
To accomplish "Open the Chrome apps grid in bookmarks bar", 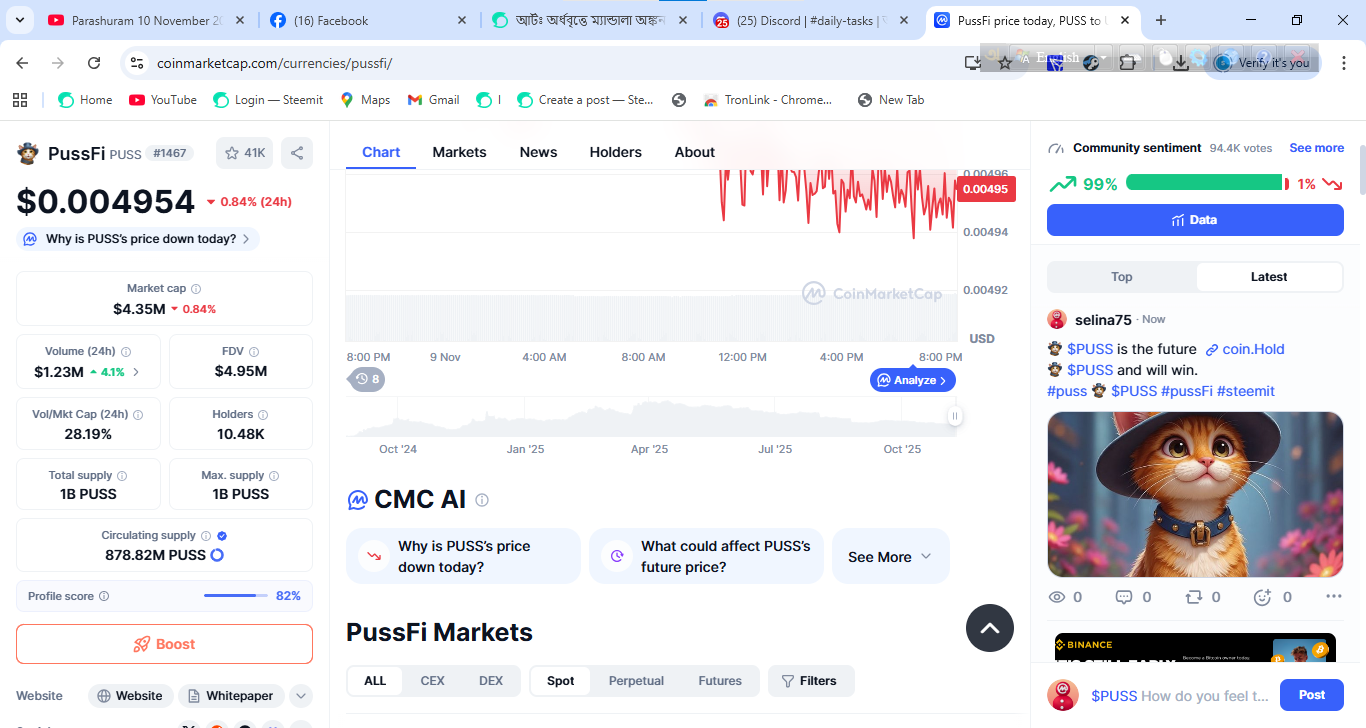I will pos(20,100).
